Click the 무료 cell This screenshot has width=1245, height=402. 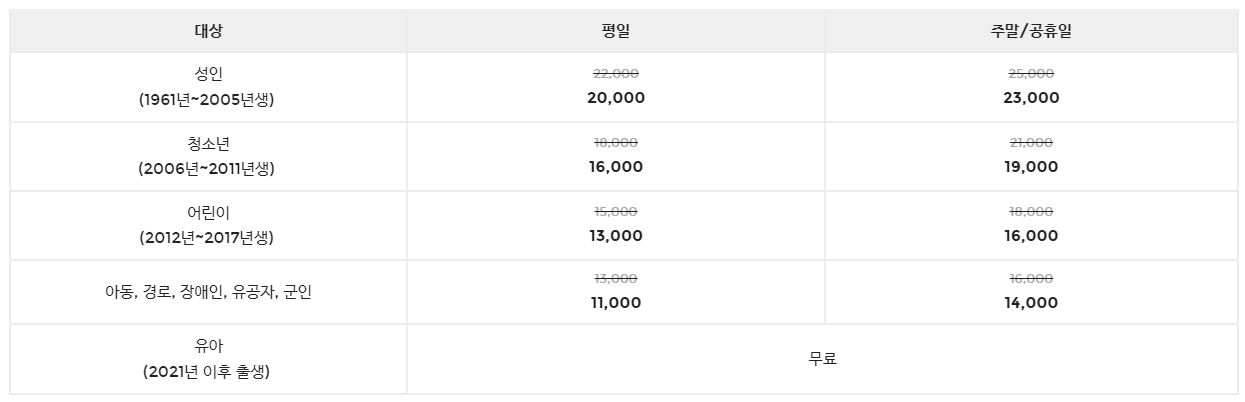coord(823,359)
